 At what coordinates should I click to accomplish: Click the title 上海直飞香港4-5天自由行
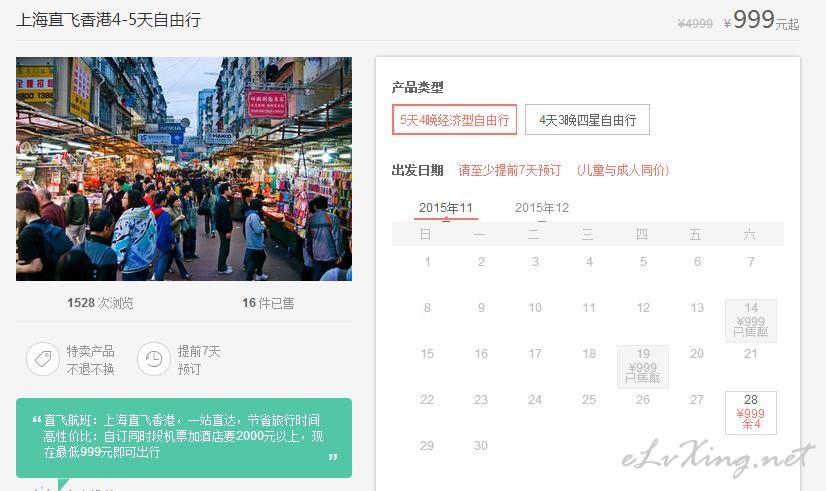pos(109,20)
